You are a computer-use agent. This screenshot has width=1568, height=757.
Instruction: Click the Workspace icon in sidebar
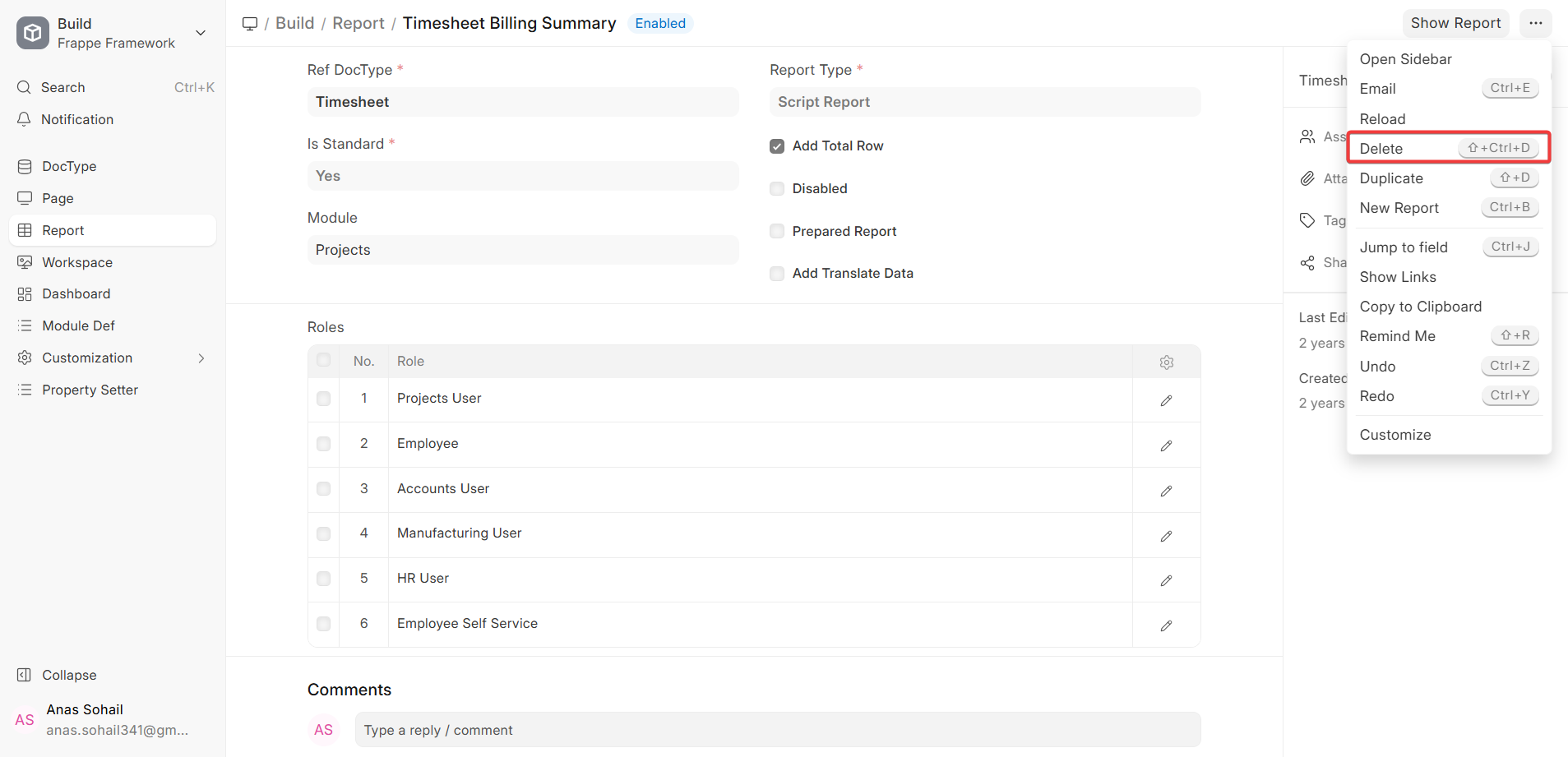click(25, 262)
